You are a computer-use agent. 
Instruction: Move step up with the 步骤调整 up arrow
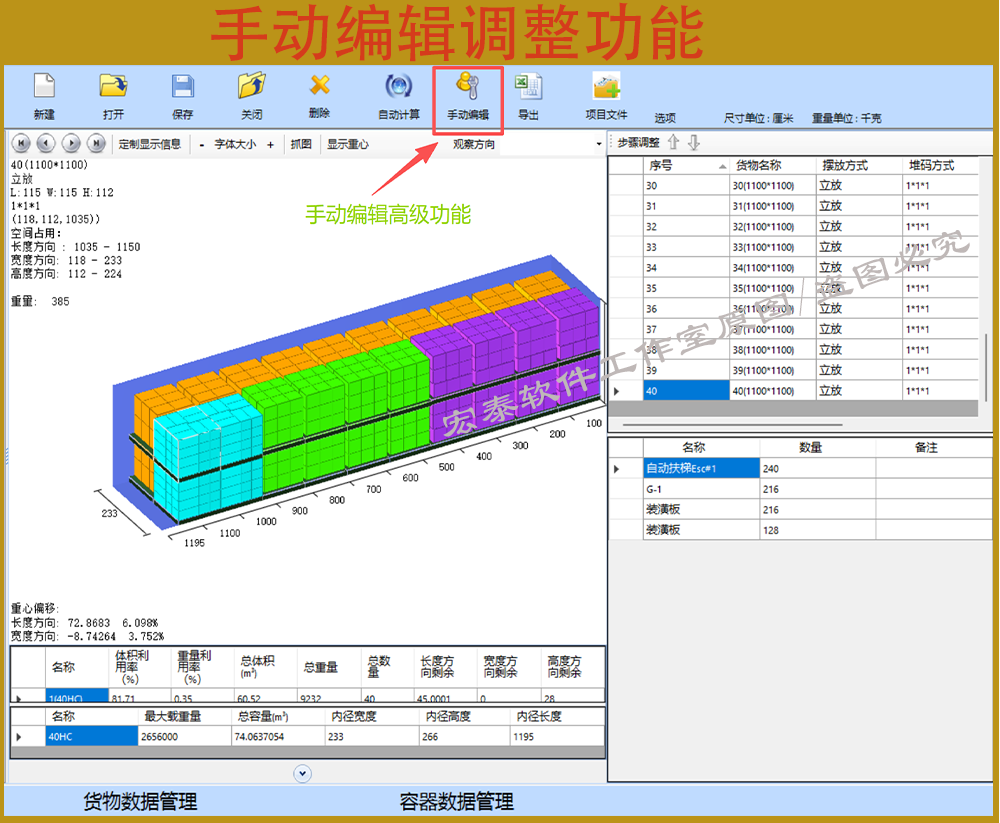(673, 142)
